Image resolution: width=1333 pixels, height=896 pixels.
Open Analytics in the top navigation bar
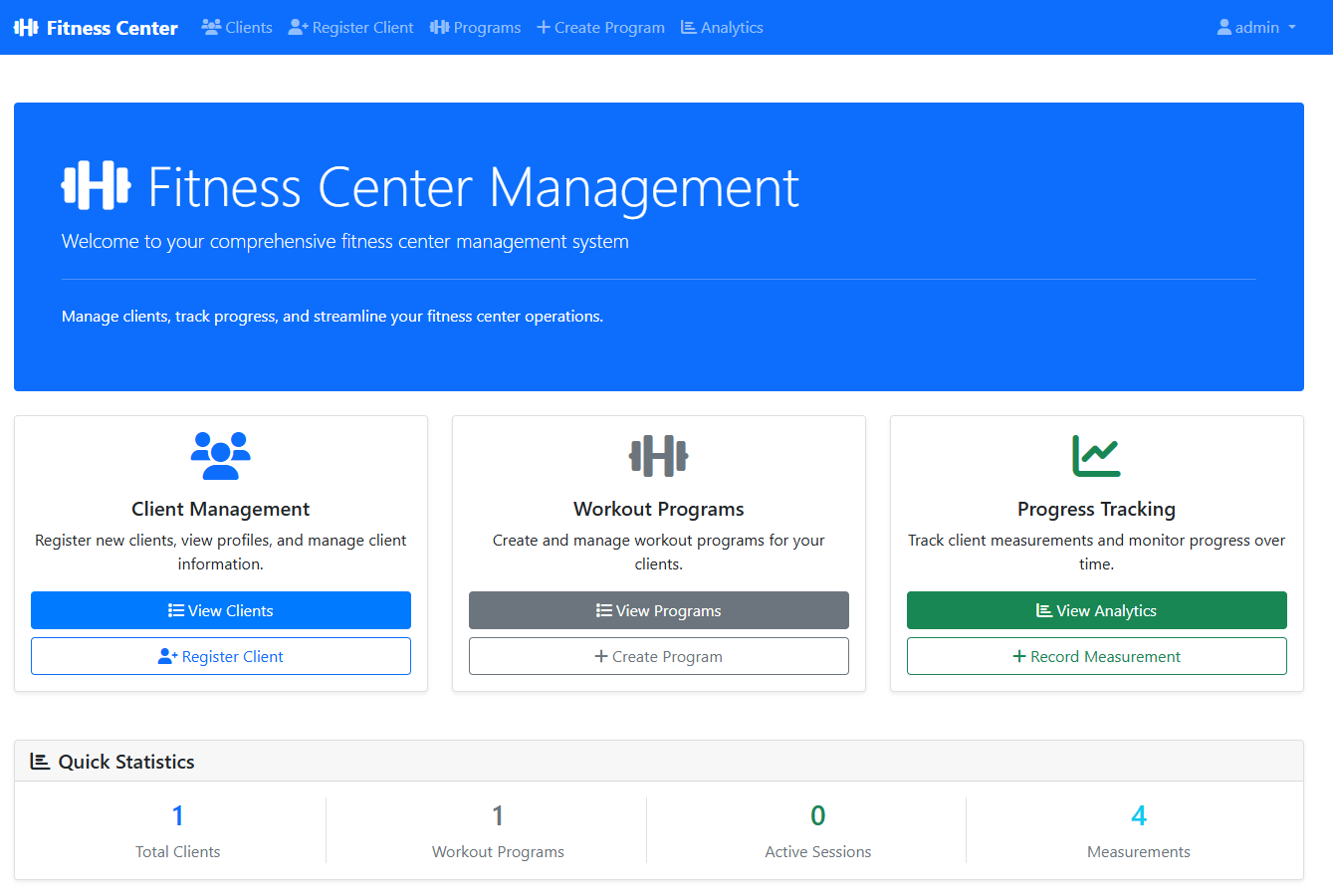[x=723, y=28]
